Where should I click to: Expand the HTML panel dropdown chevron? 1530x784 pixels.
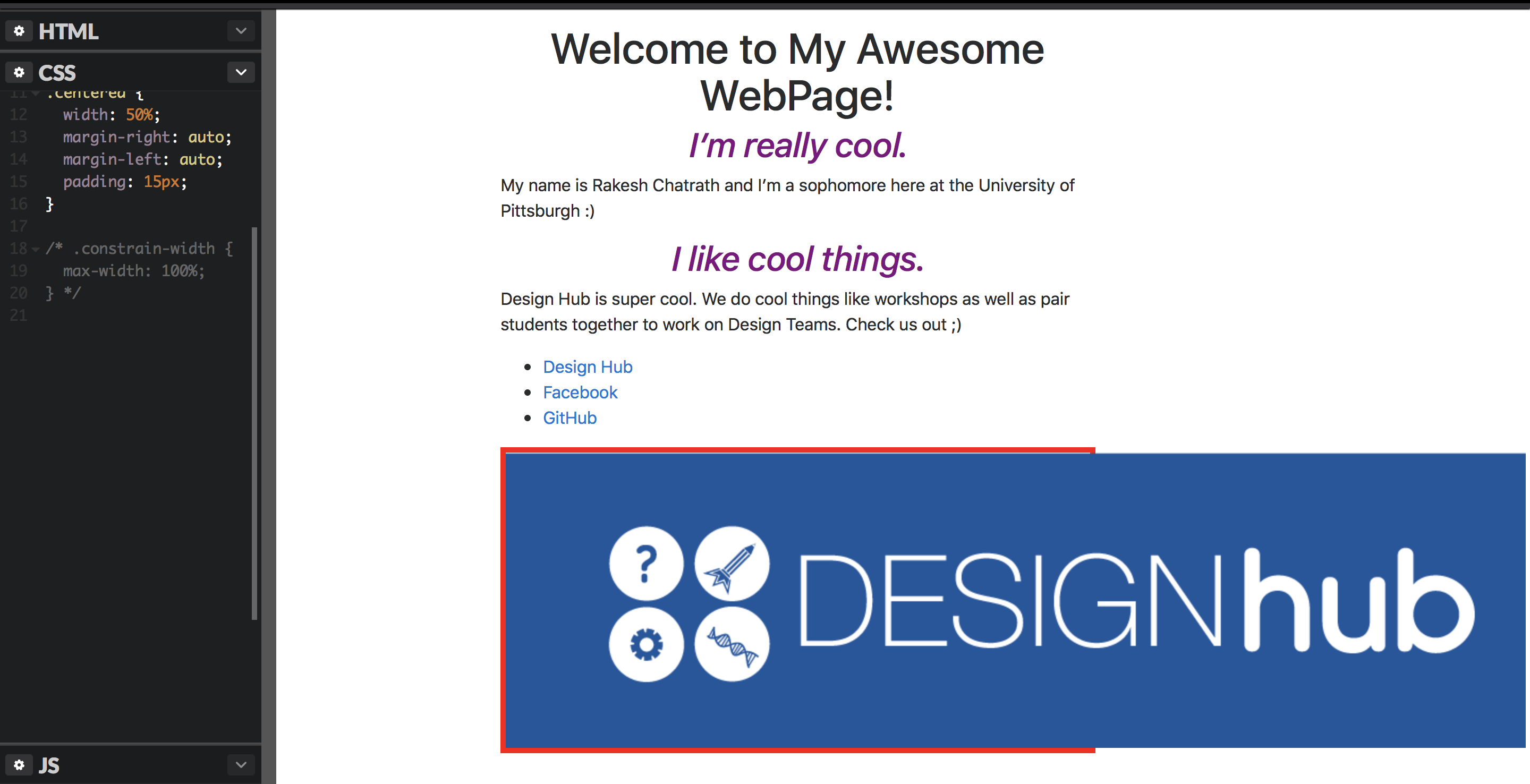241,31
